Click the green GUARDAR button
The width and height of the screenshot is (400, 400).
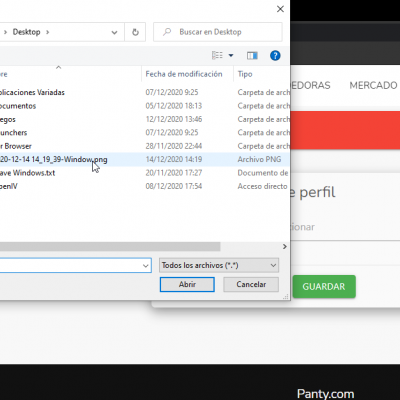[324, 286]
